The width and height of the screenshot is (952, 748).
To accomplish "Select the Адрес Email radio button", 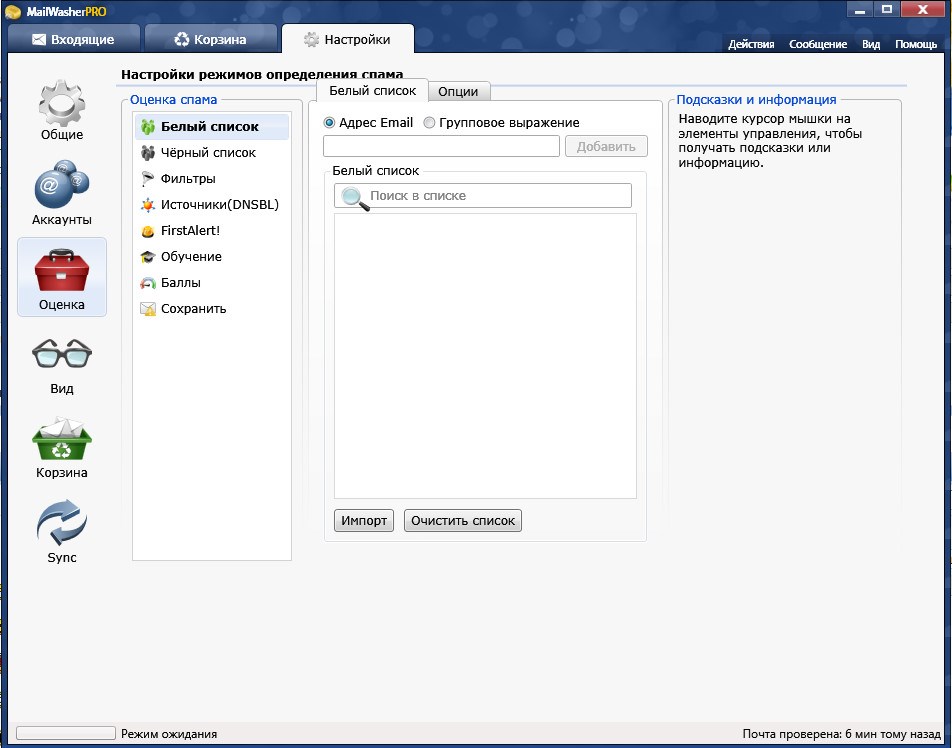I will 329,123.
